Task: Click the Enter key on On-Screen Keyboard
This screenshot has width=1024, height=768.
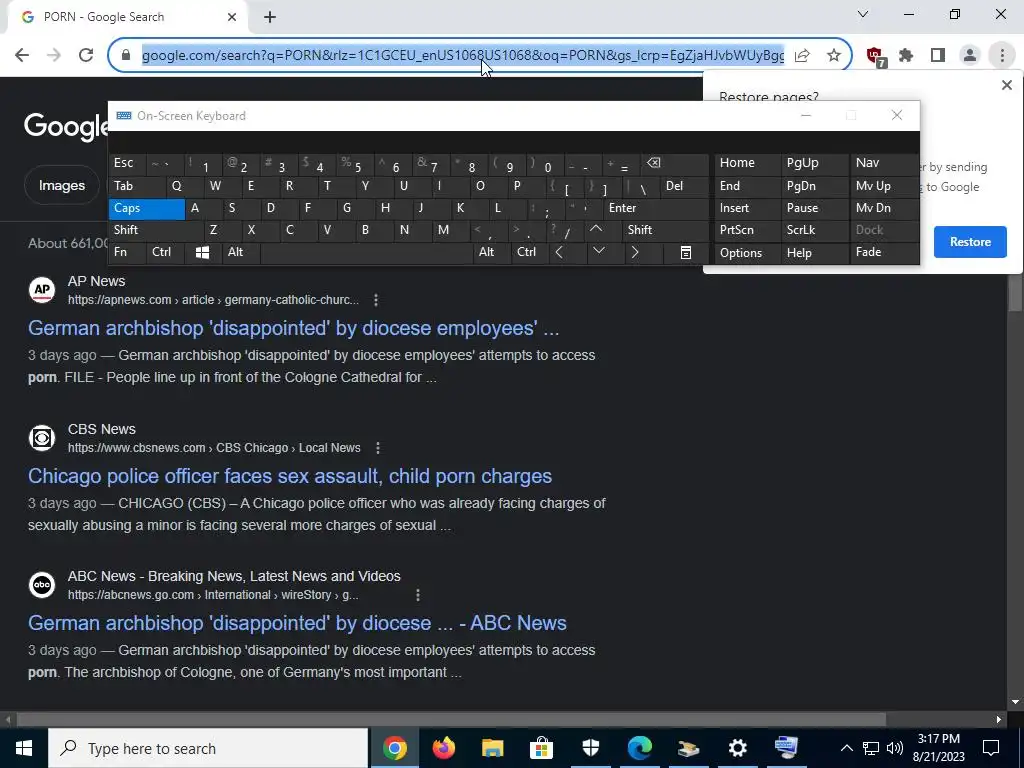Action: point(655,208)
